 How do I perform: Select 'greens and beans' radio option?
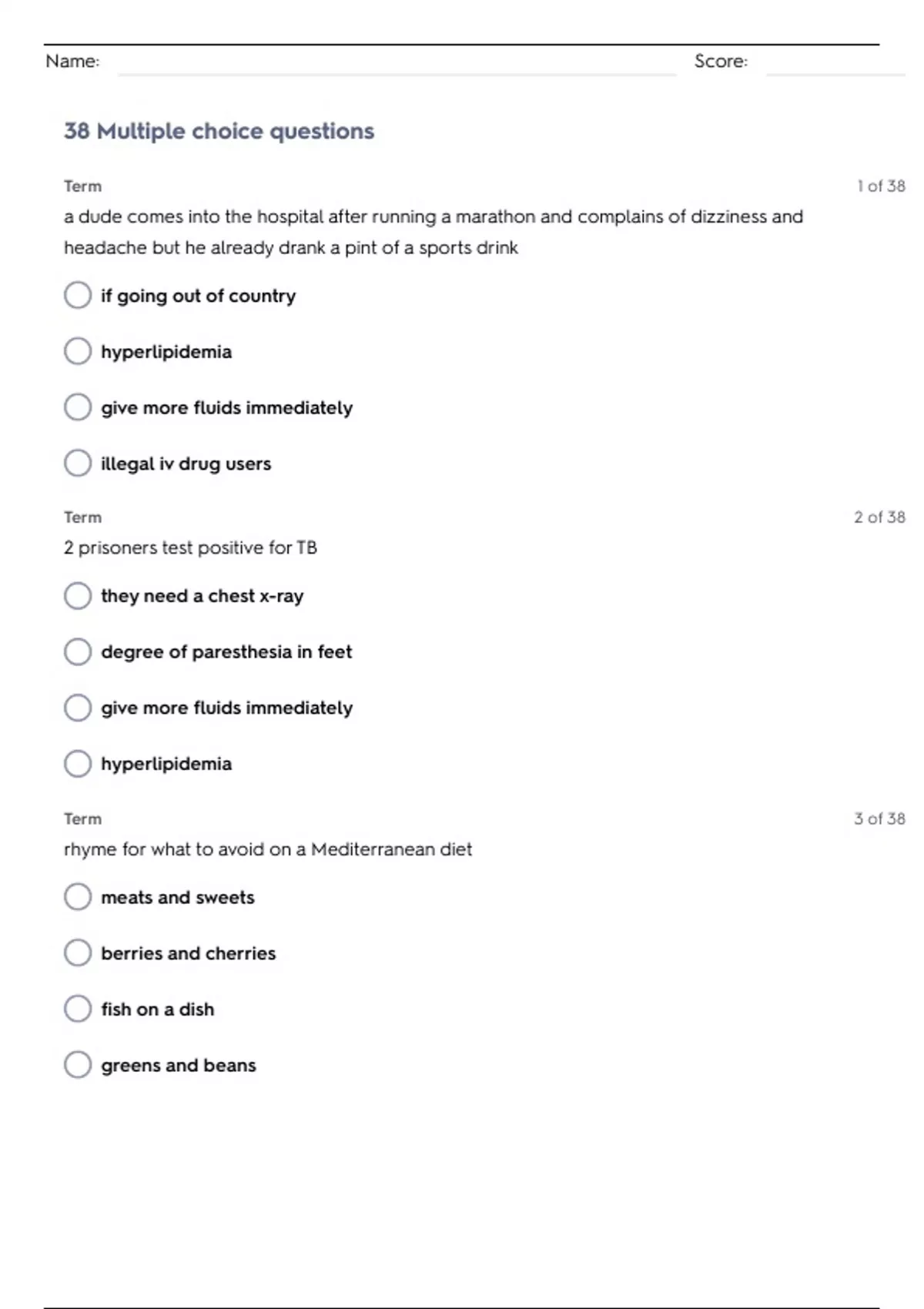(78, 1065)
